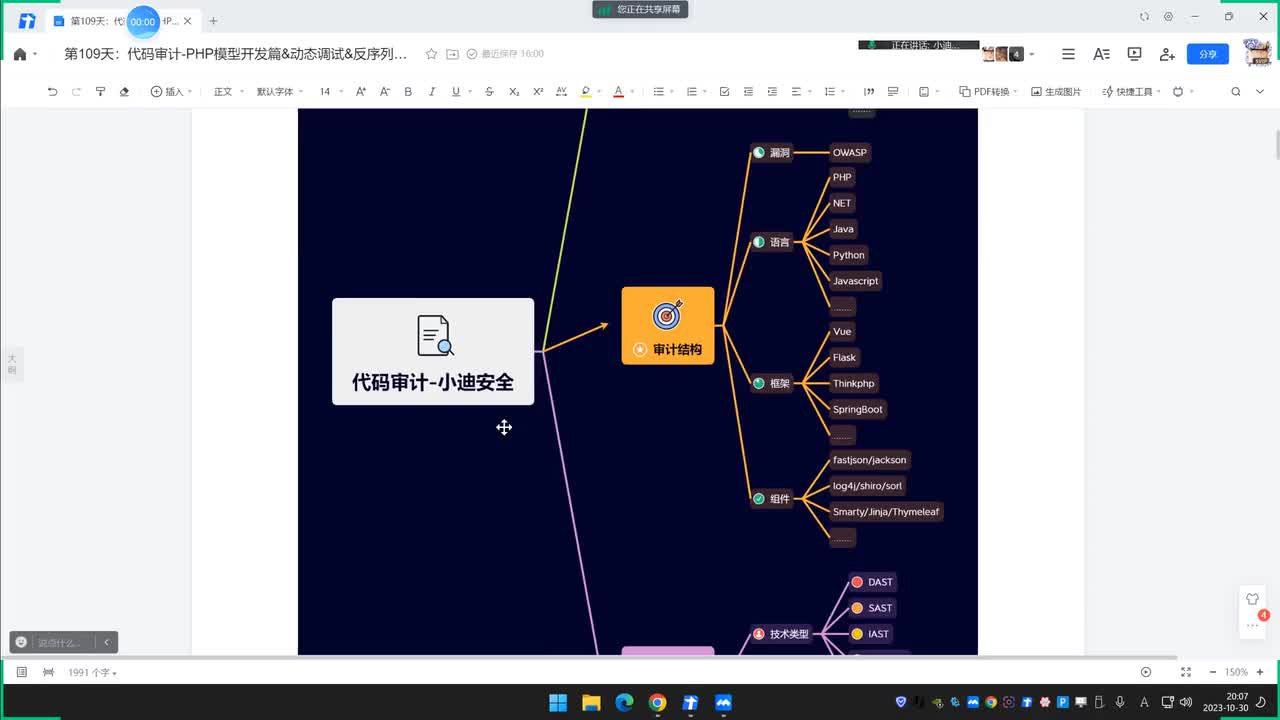Zoom out with the minus button

1213,672
